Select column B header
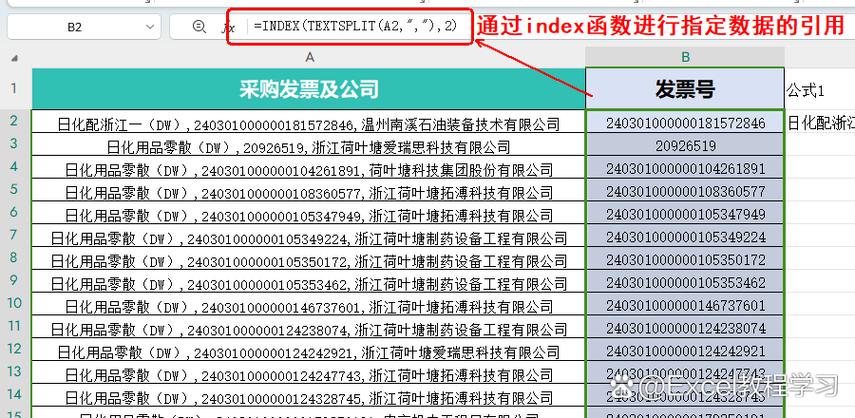The height and width of the screenshot is (418, 855). [x=685, y=57]
